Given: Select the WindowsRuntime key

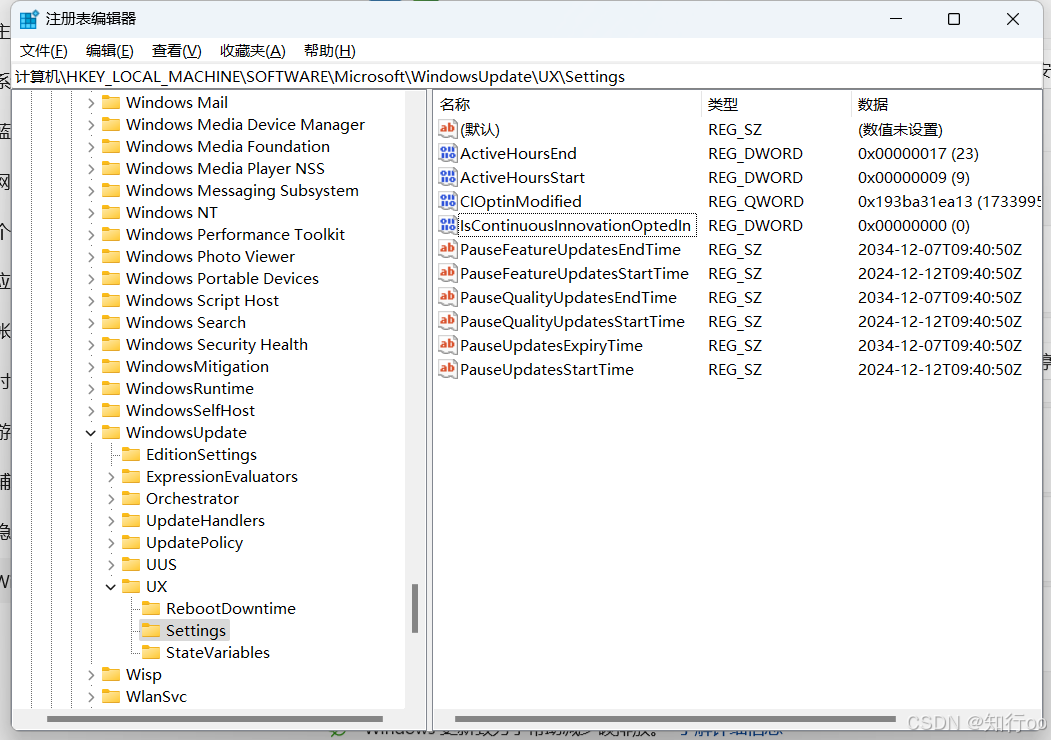Looking at the screenshot, I should 190,389.
